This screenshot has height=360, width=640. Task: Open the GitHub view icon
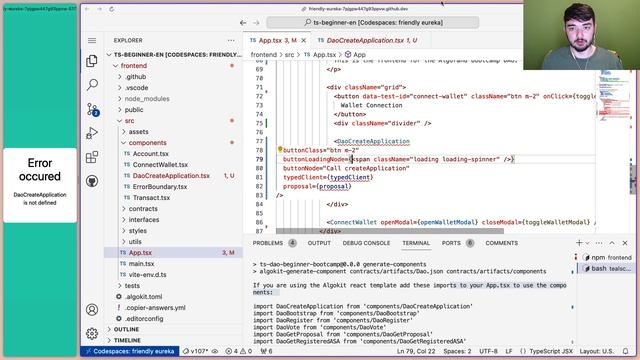click(92, 181)
